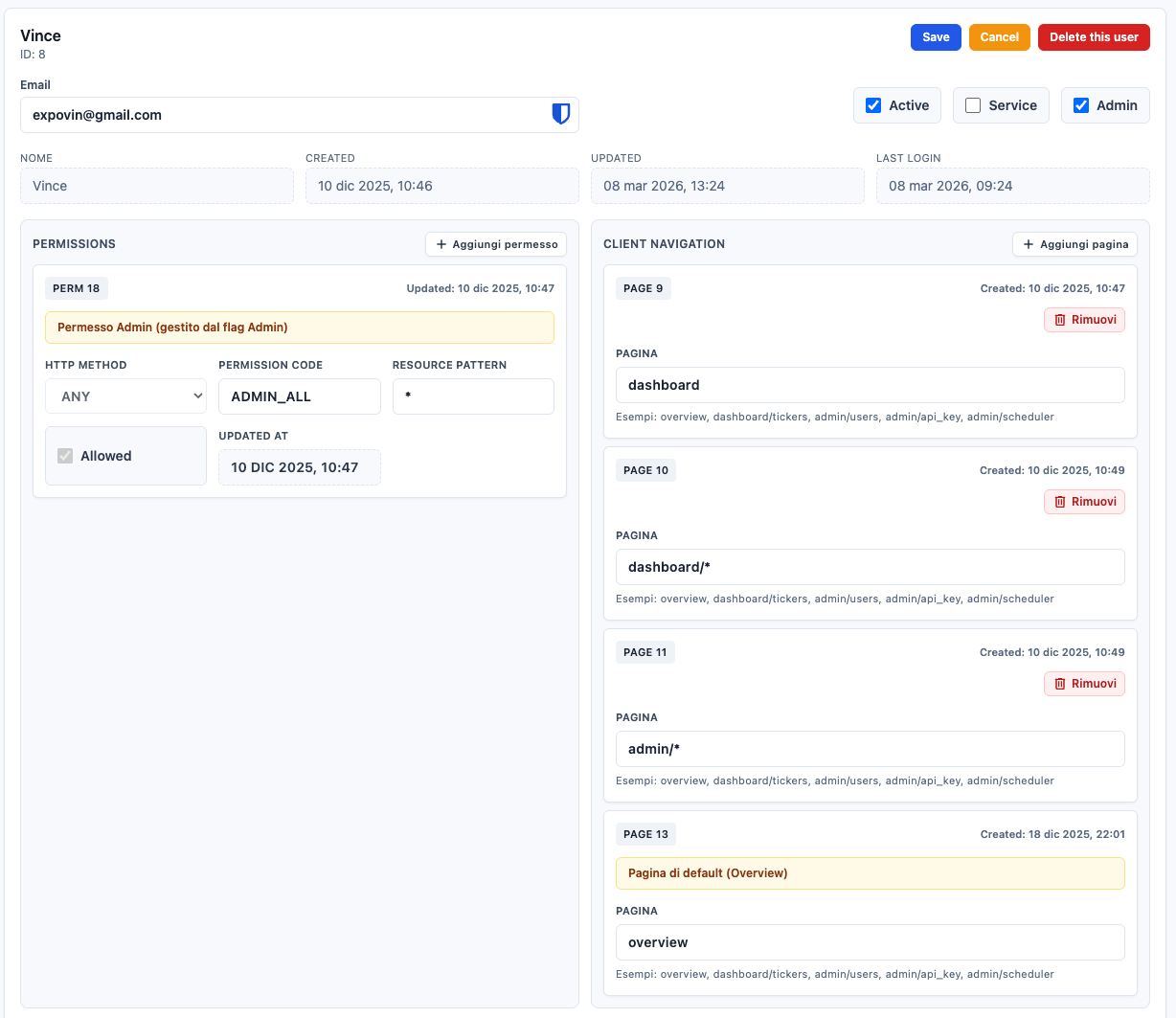The height and width of the screenshot is (1018, 1176).
Task: Click the Resource Pattern input field
Action: 473,396
